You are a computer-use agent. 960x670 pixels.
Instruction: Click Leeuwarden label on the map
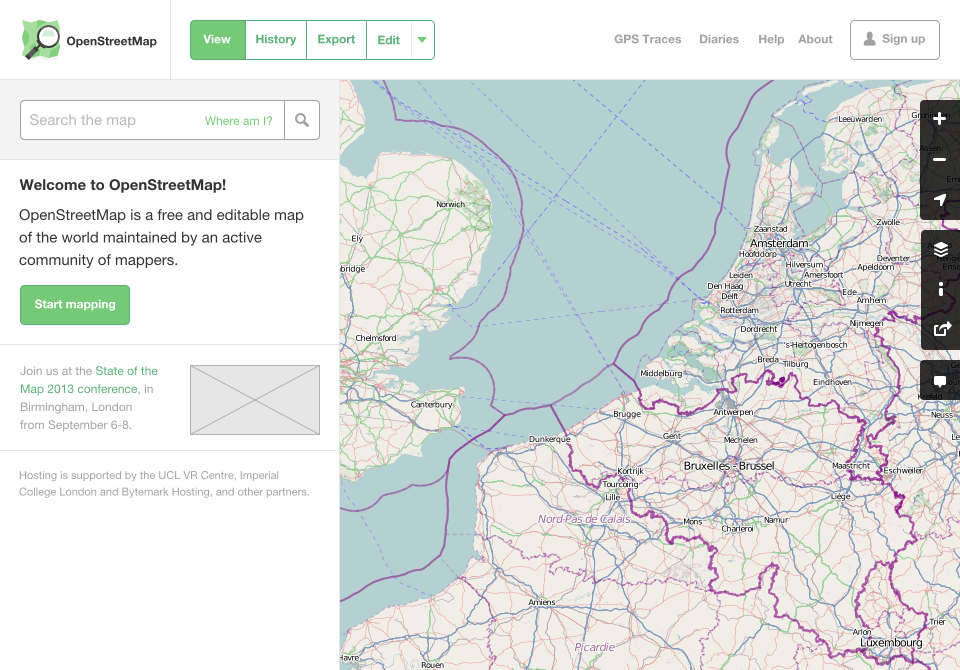pos(860,119)
